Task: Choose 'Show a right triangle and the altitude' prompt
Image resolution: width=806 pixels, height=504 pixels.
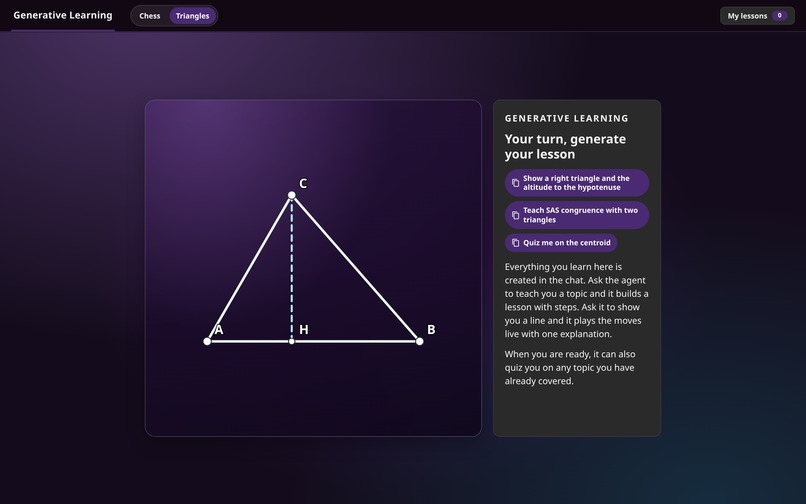Action: pyautogui.click(x=577, y=183)
